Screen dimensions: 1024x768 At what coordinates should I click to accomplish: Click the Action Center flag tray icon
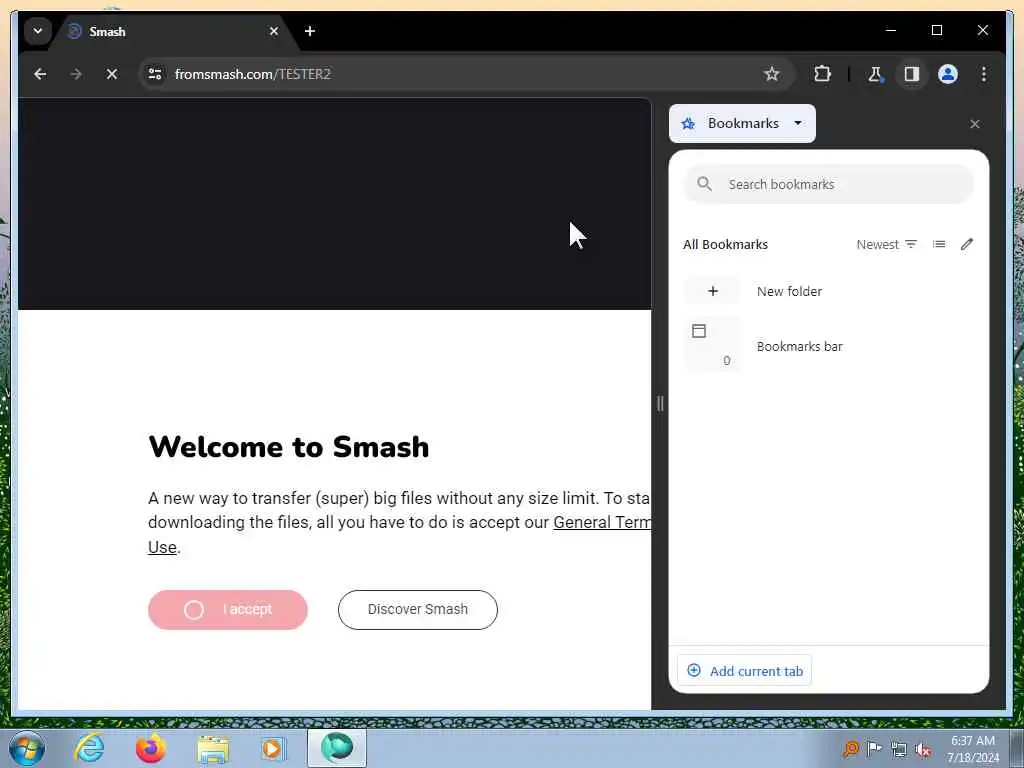click(x=874, y=749)
